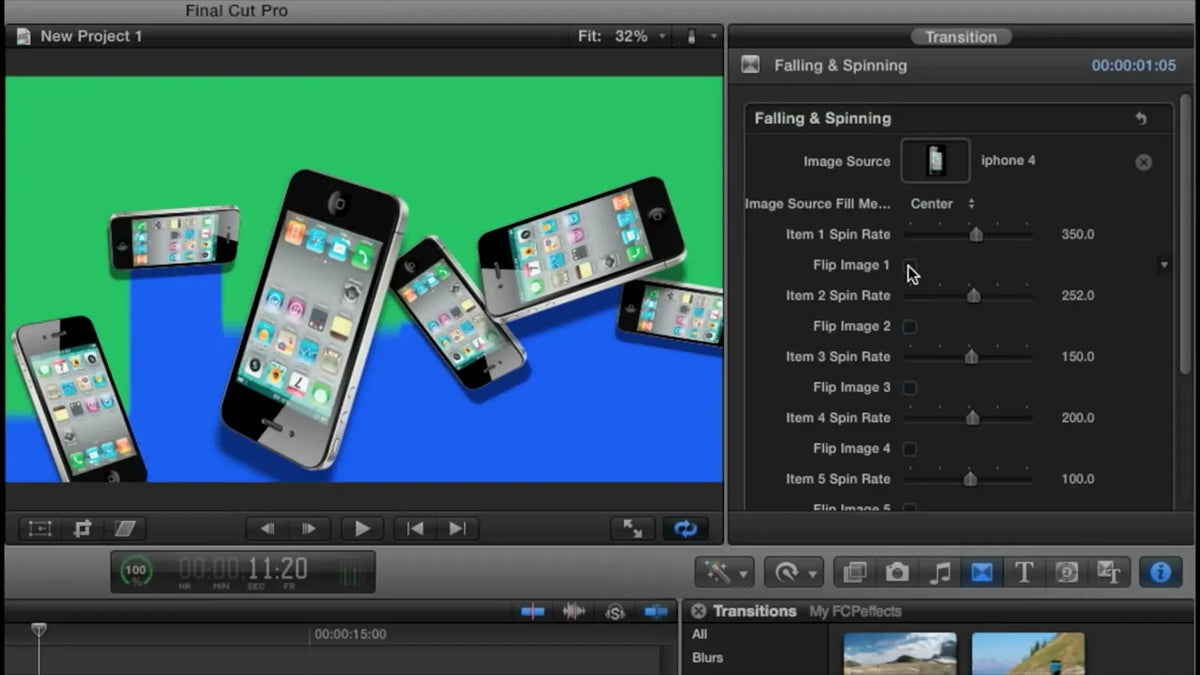Click the New Project 1 viewer title
The image size is (1200, 675).
click(91, 36)
